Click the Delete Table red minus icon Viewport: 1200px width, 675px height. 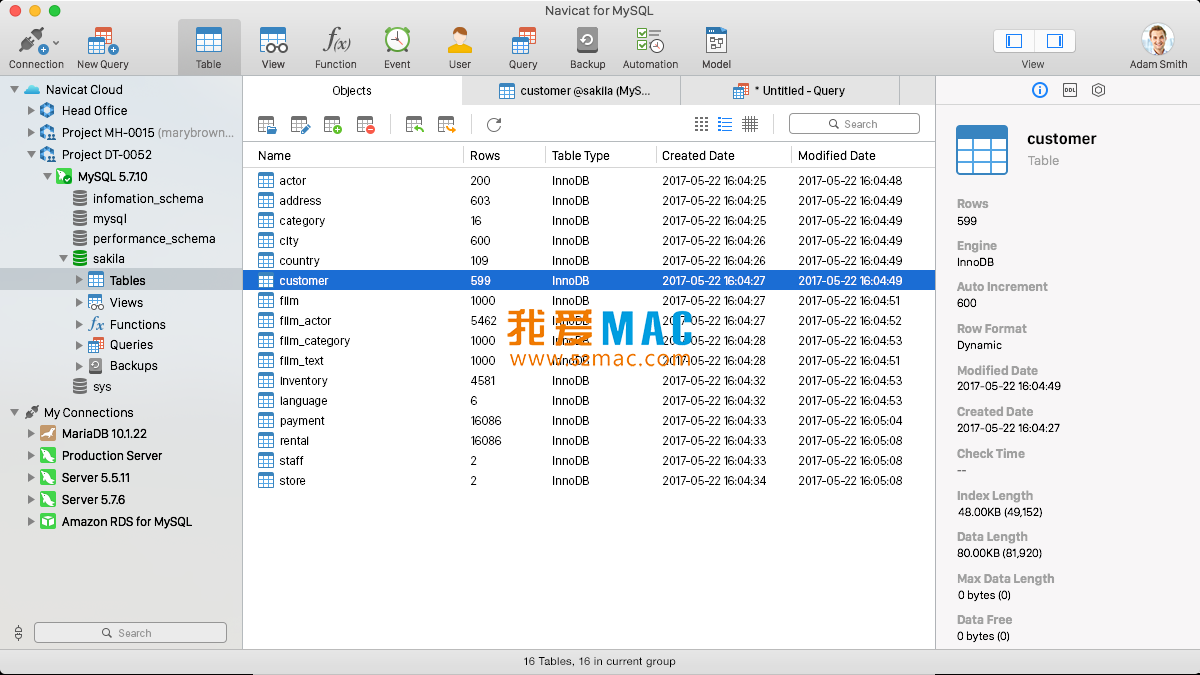pyautogui.click(x=366, y=125)
